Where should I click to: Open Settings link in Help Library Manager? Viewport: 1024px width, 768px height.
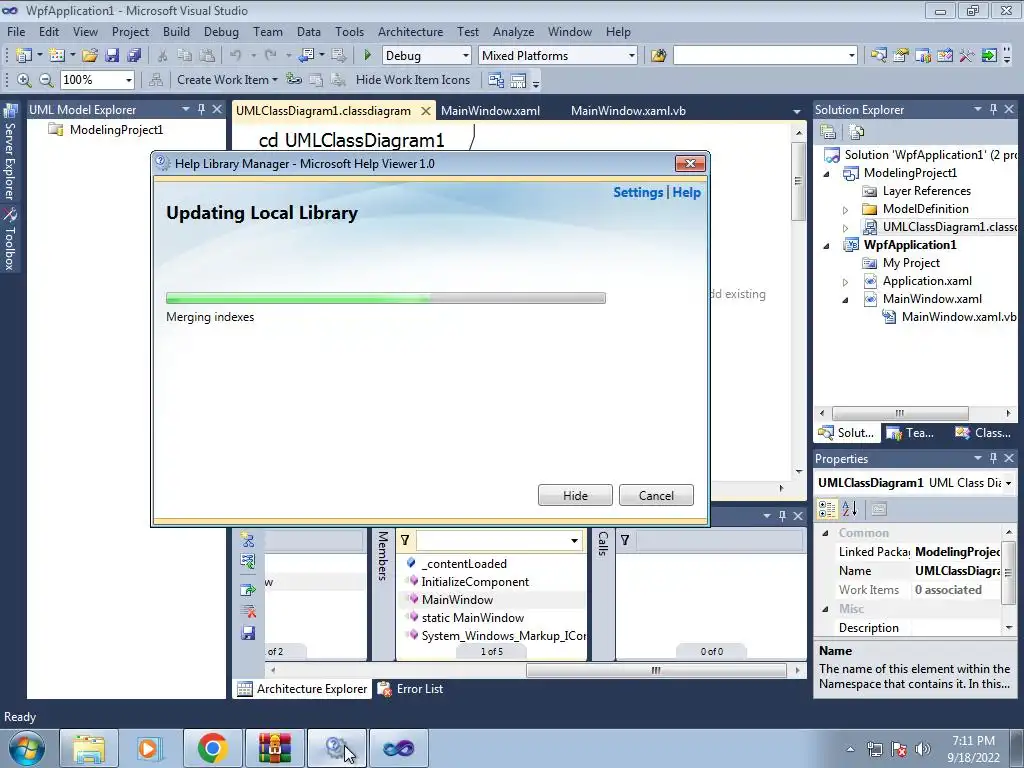(x=638, y=192)
